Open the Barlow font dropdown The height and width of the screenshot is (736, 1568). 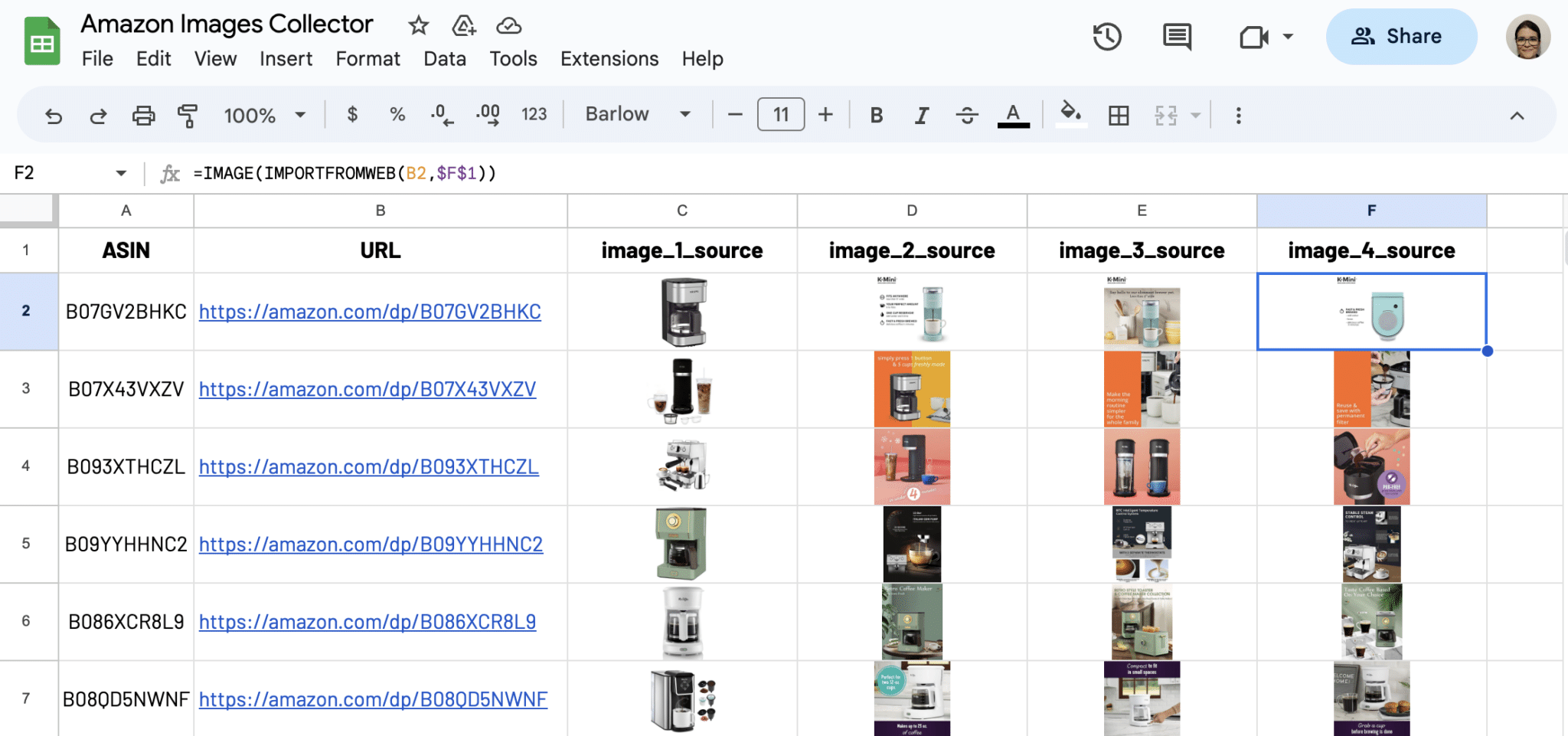click(x=636, y=115)
